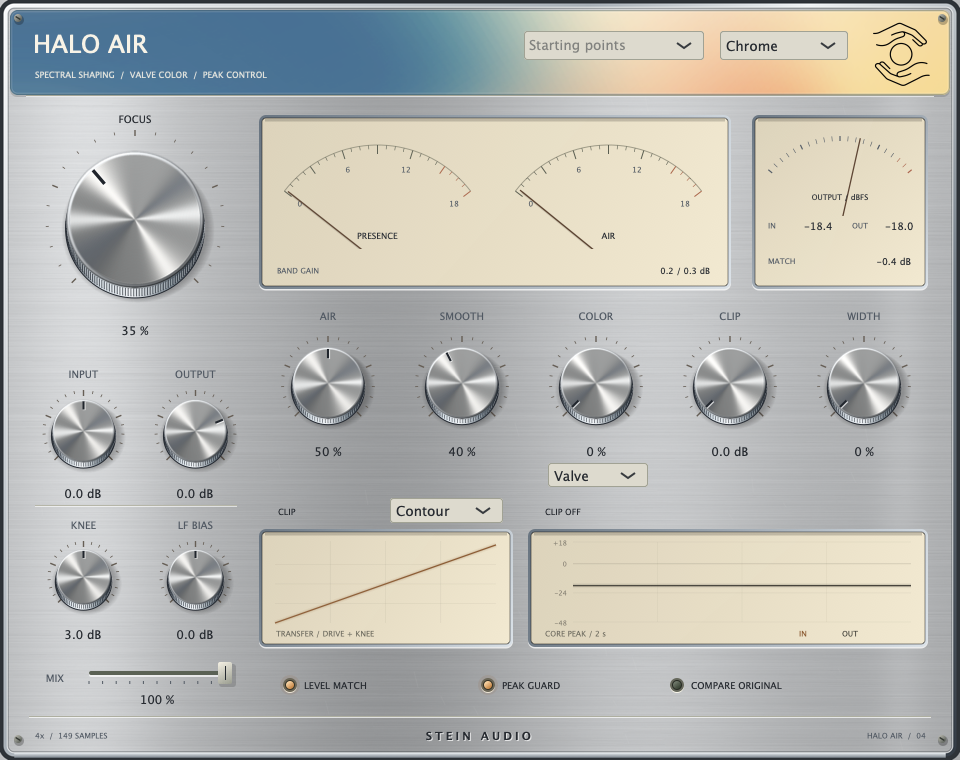The height and width of the screenshot is (760, 960).
Task: Click the FOCUS value 35 %
Action: (x=135, y=331)
